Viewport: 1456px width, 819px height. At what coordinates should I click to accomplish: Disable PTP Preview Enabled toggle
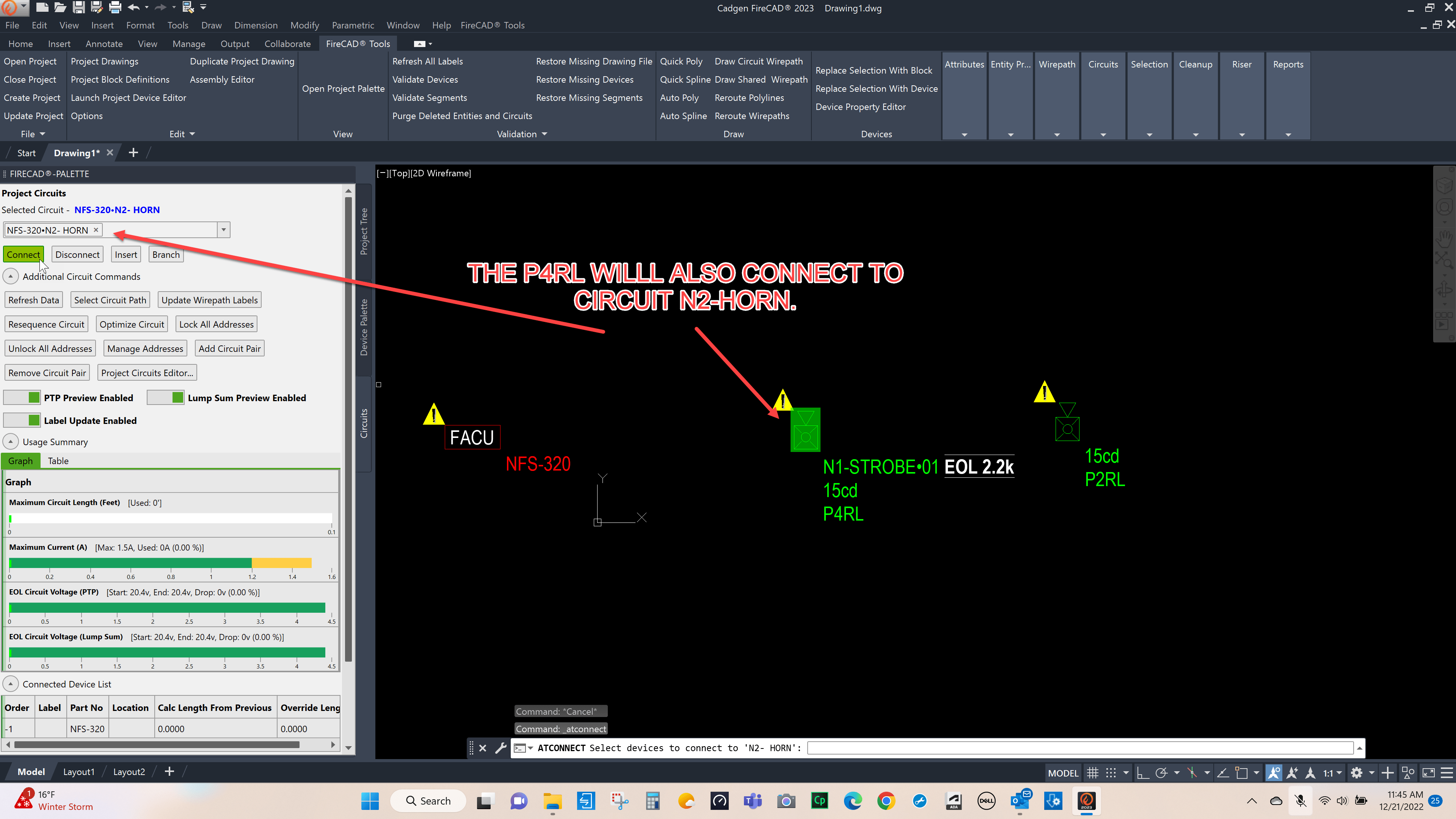[x=22, y=397]
